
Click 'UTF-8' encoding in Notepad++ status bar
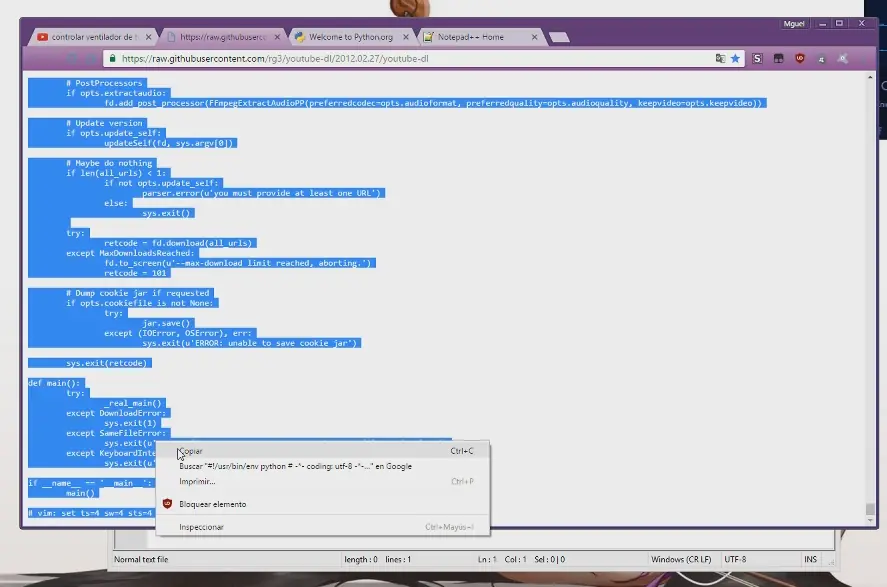(735, 559)
